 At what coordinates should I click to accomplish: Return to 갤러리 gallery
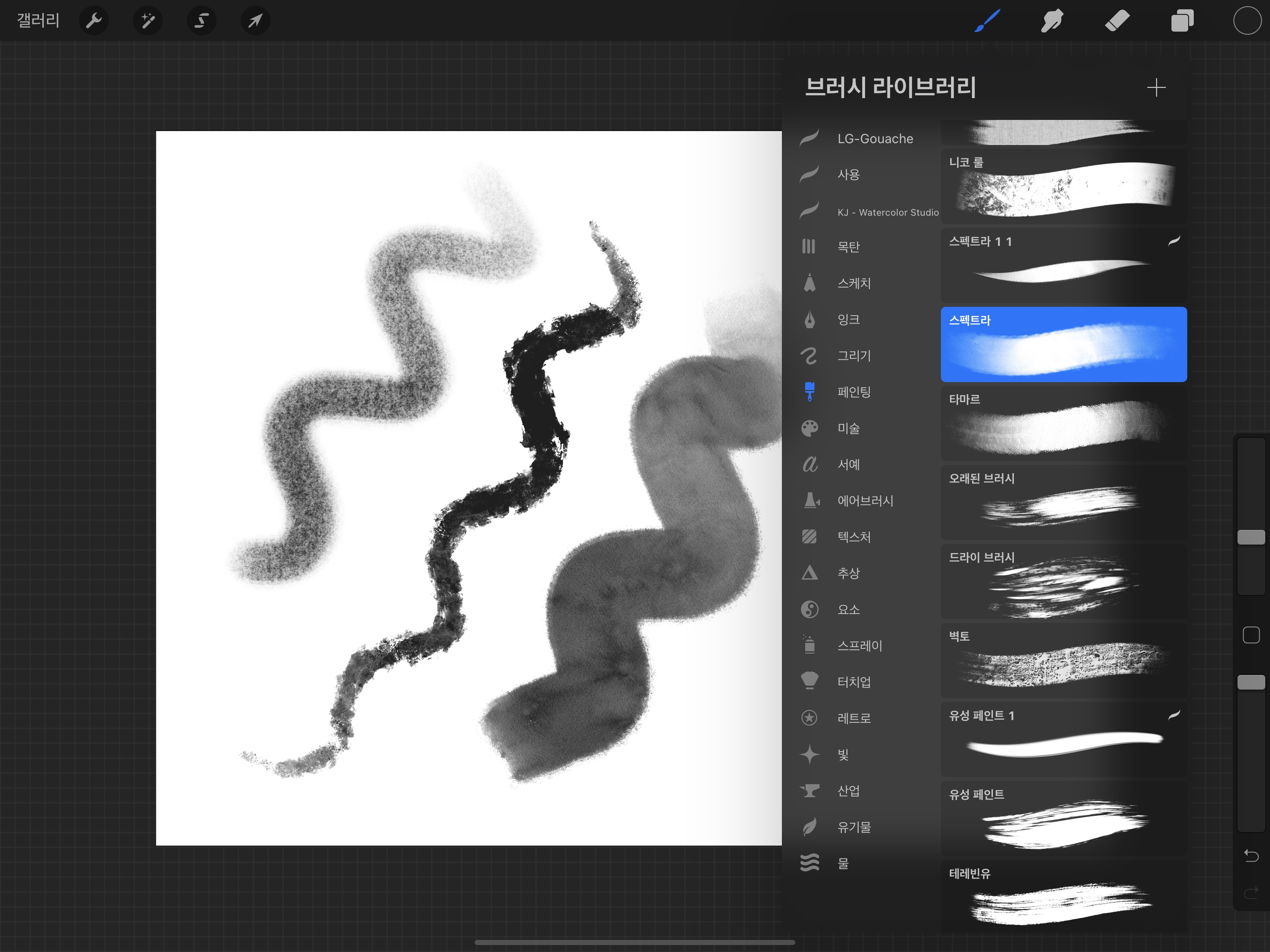pyautogui.click(x=39, y=20)
